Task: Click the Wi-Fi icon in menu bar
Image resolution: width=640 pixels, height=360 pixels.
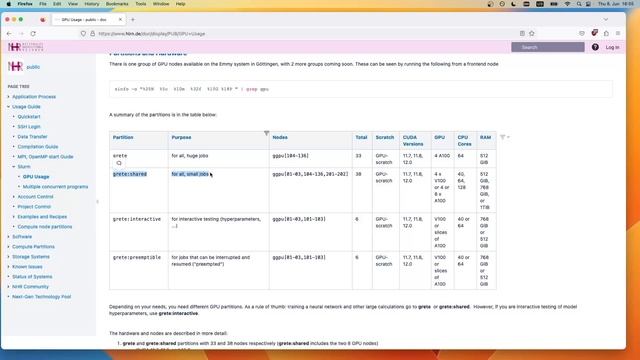Action: 567,4
